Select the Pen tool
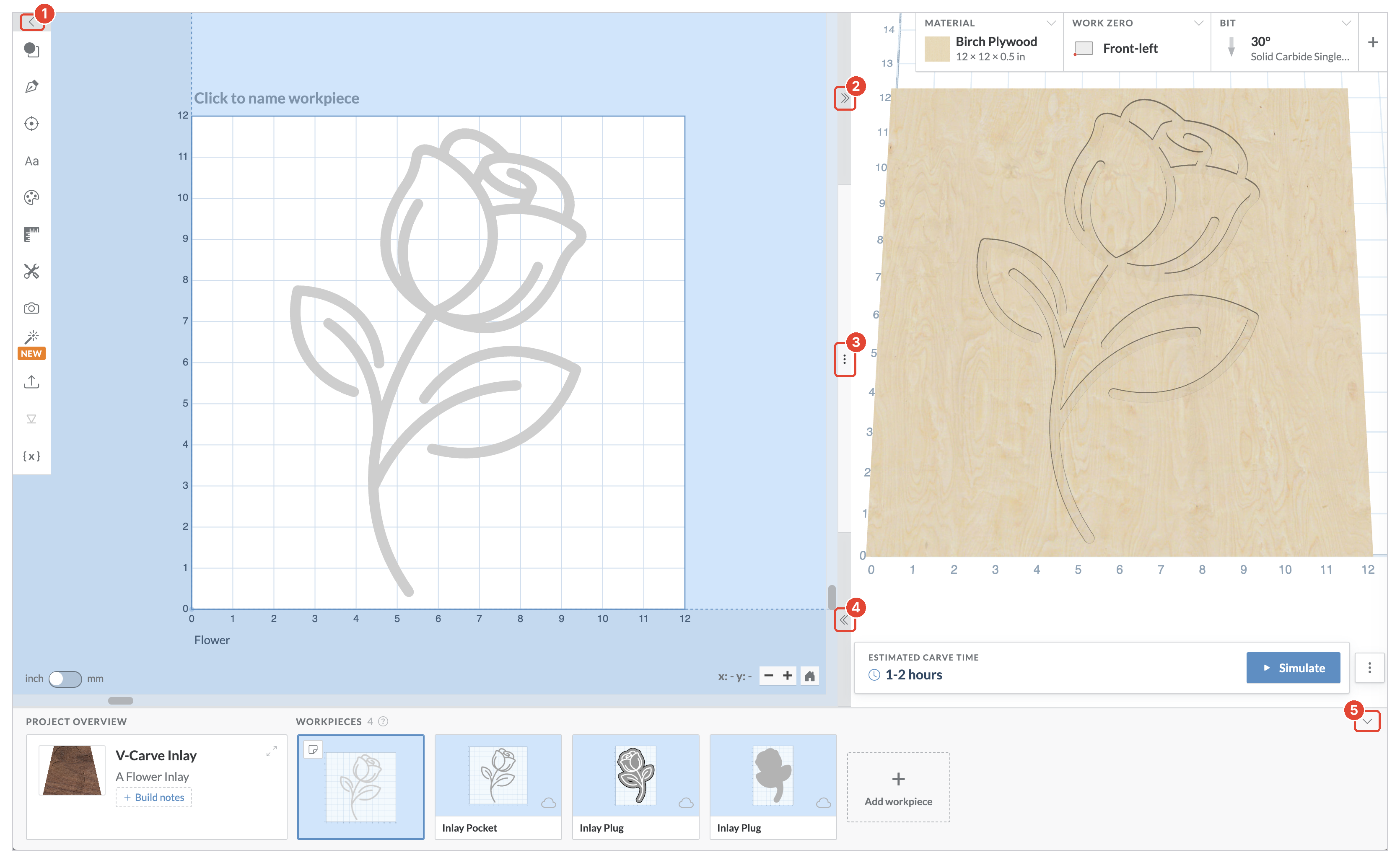Image resolution: width=1400 pixels, height=863 pixels. 31,87
